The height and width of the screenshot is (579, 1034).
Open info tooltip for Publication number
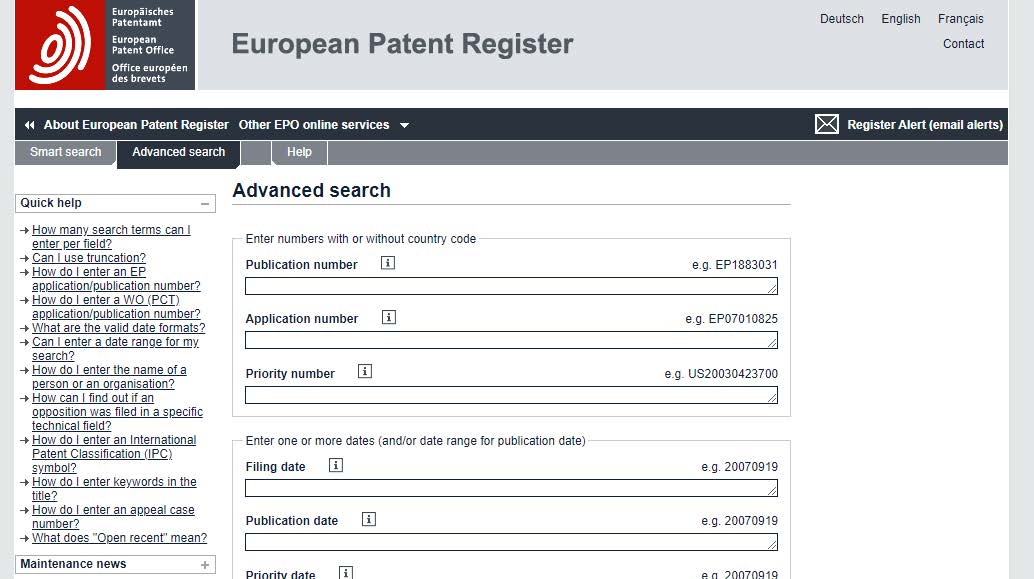tap(387, 262)
